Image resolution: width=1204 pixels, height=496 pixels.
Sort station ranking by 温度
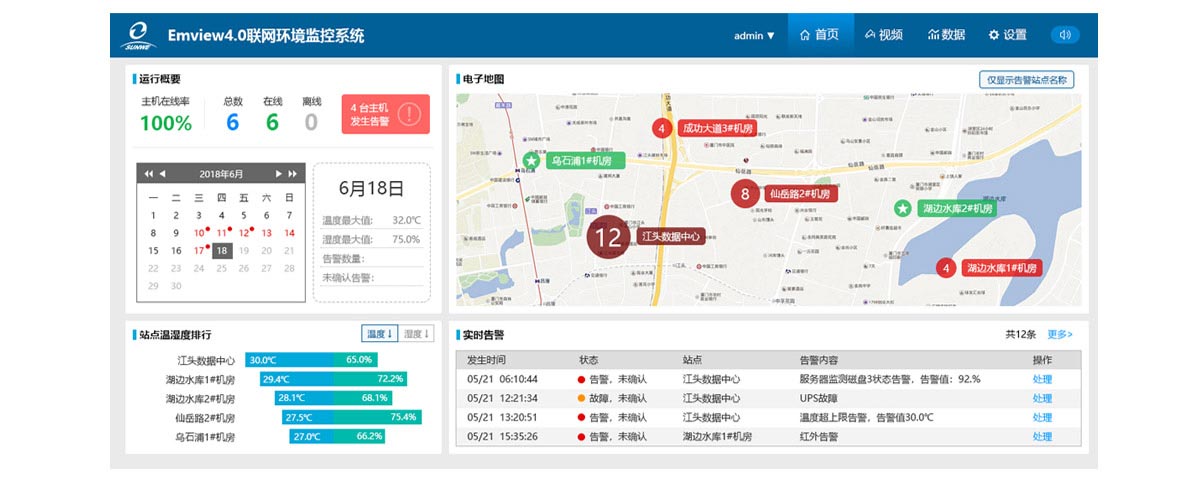(379, 334)
